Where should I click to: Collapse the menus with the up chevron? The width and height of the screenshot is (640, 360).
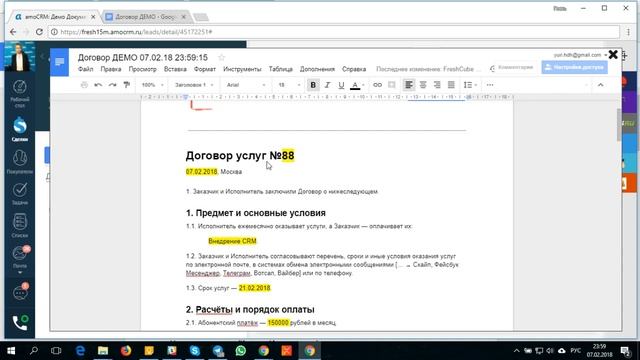(x=600, y=85)
